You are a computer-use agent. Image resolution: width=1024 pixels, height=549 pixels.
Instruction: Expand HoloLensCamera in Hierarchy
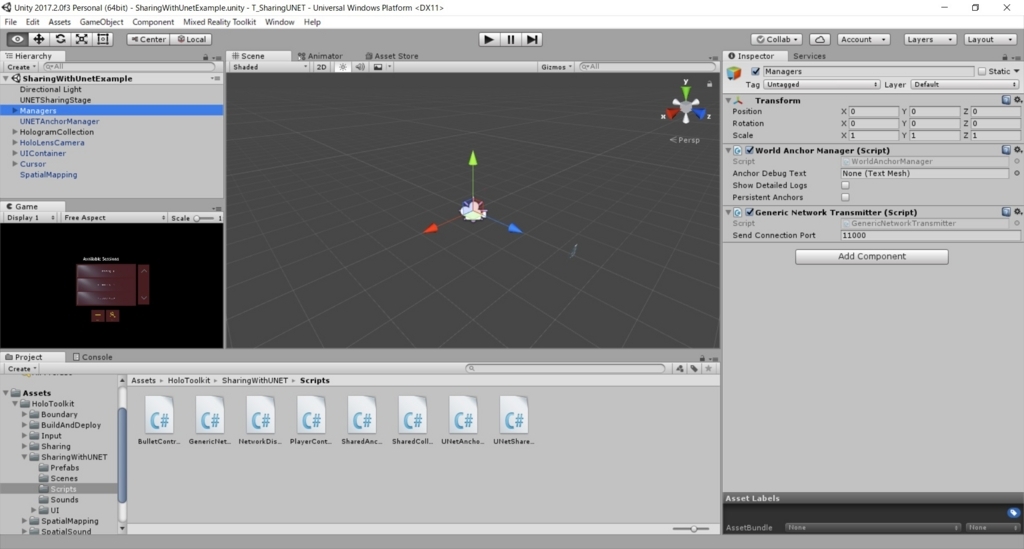(x=14, y=142)
